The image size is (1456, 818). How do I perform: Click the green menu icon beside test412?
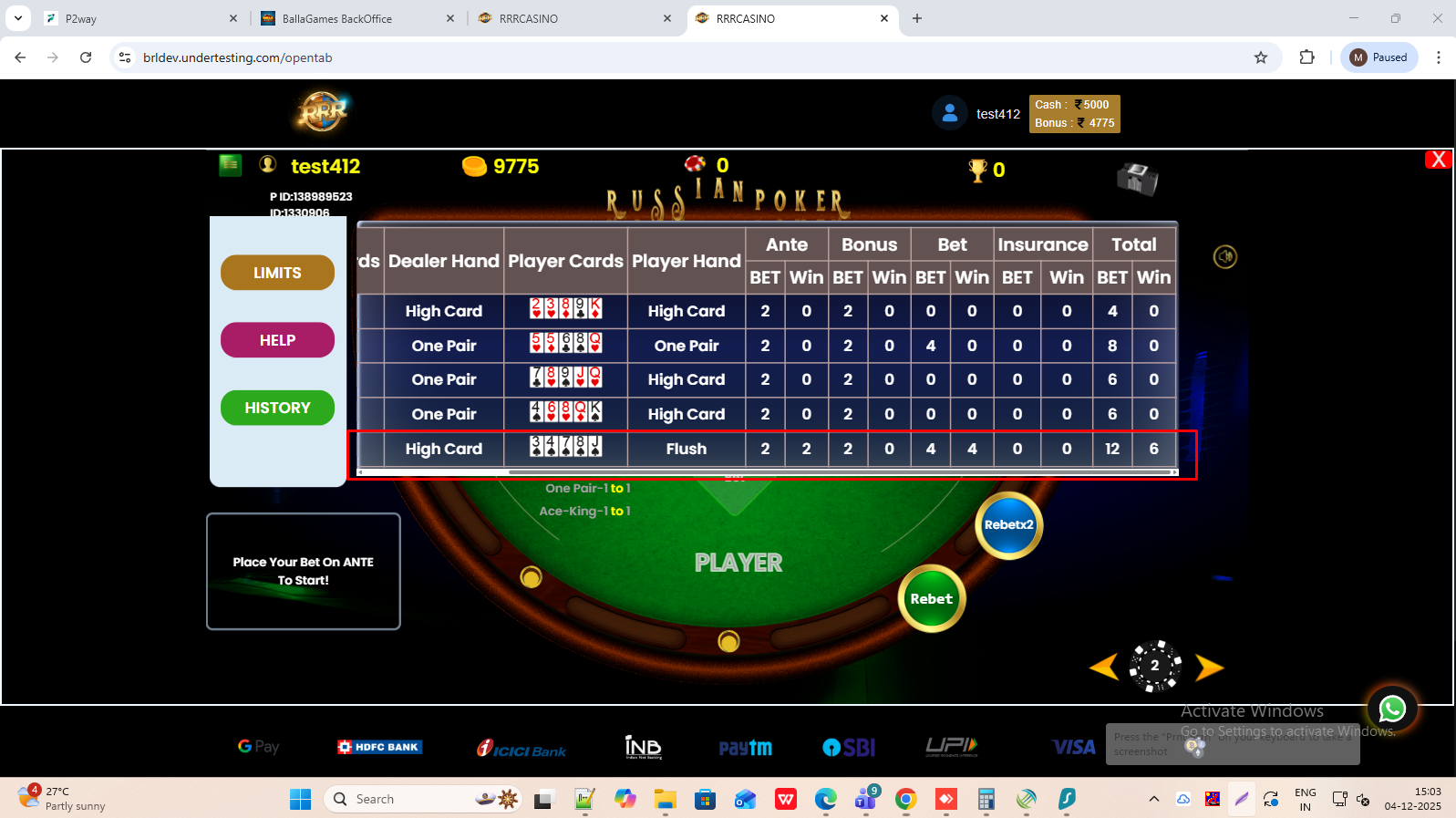[x=230, y=165]
